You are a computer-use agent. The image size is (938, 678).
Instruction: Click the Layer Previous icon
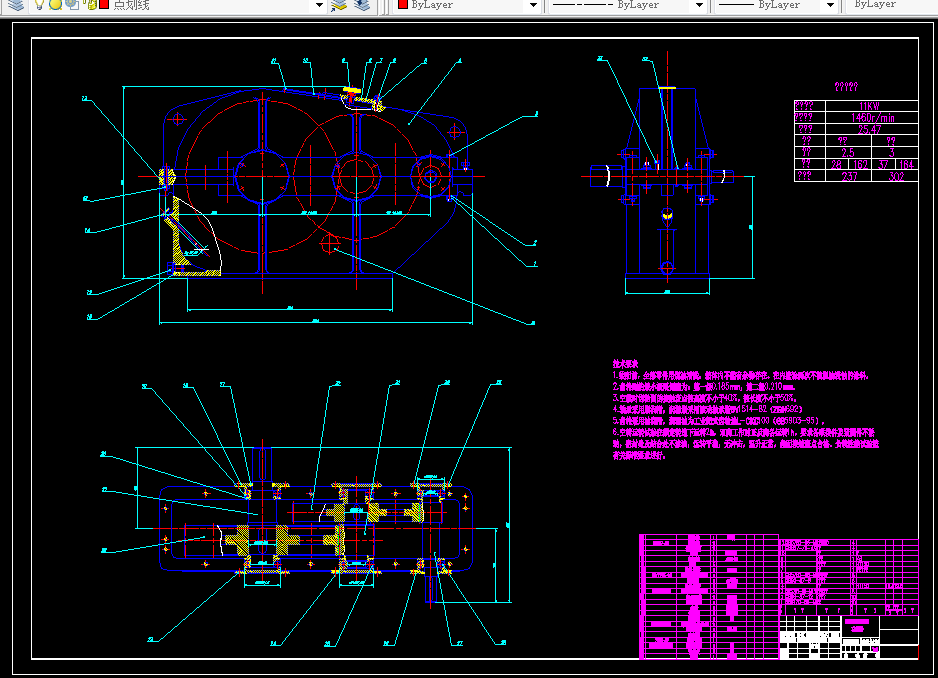[x=362, y=5]
